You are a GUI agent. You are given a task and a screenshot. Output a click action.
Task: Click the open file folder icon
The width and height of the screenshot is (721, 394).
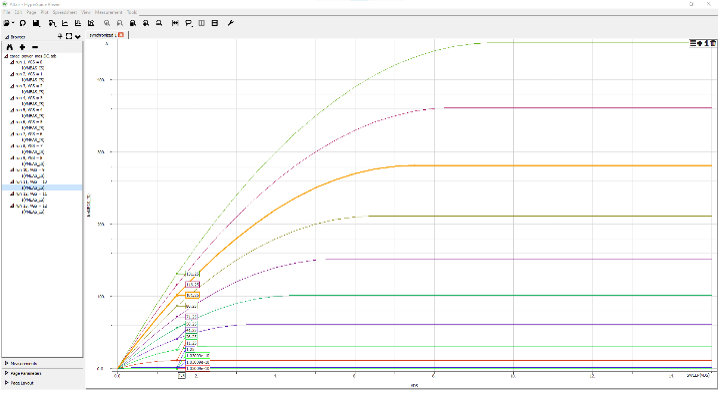pyautogui.click(x=7, y=23)
